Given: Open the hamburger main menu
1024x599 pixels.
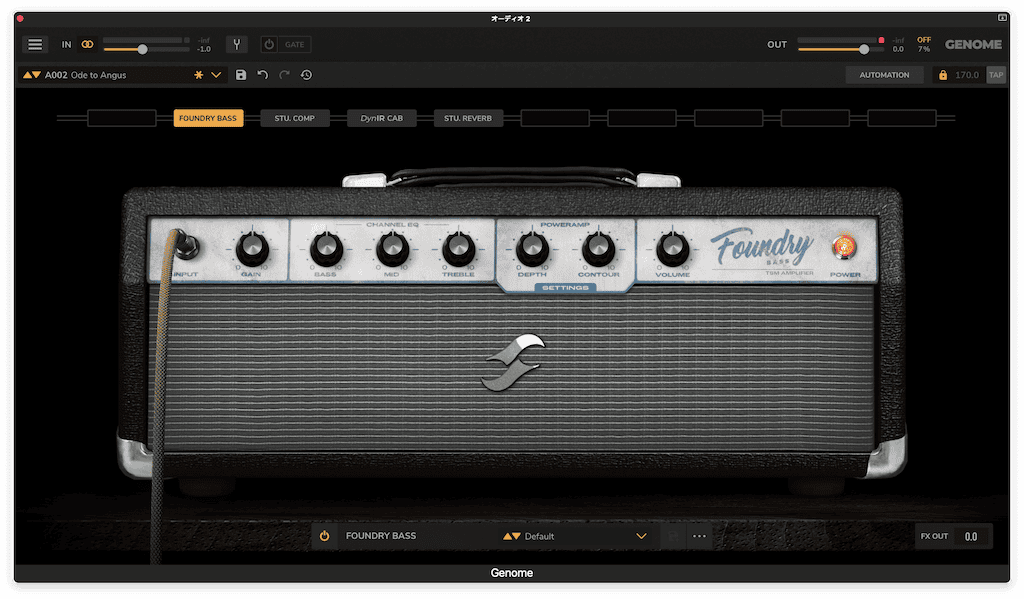Looking at the screenshot, I should [35, 44].
